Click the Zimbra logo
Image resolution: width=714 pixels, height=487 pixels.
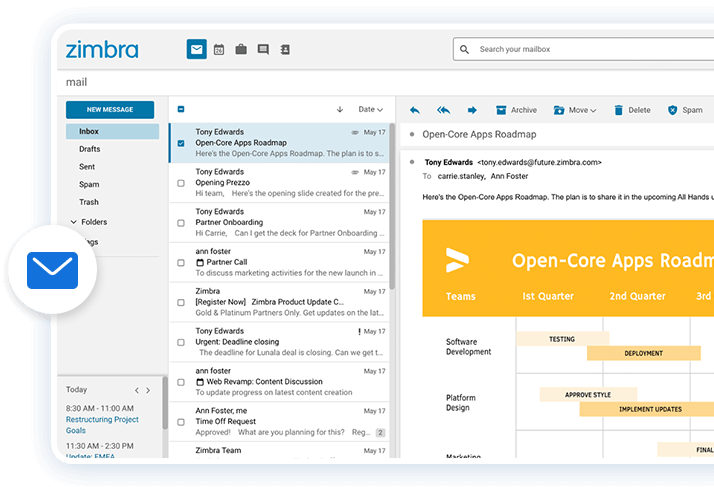pyautogui.click(x=102, y=50)
